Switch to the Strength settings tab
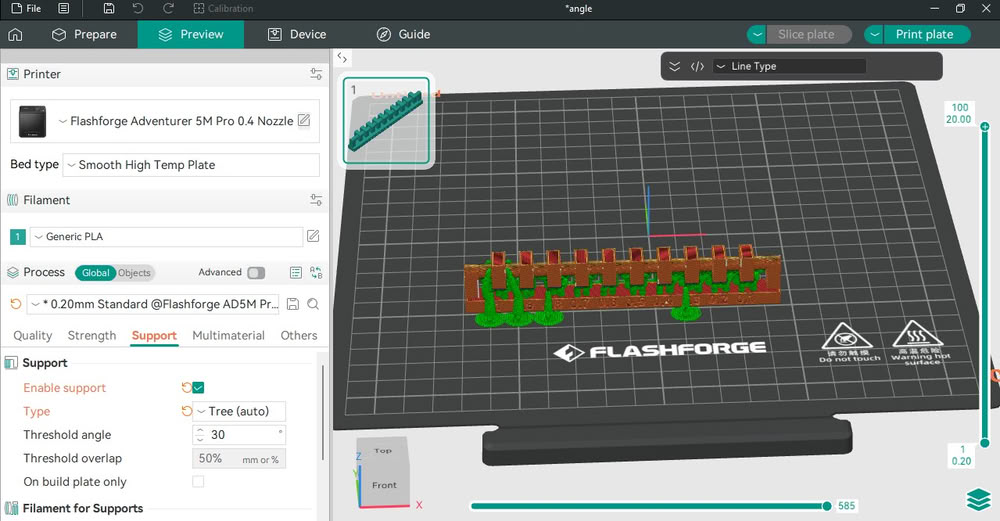 pos(92,335)
